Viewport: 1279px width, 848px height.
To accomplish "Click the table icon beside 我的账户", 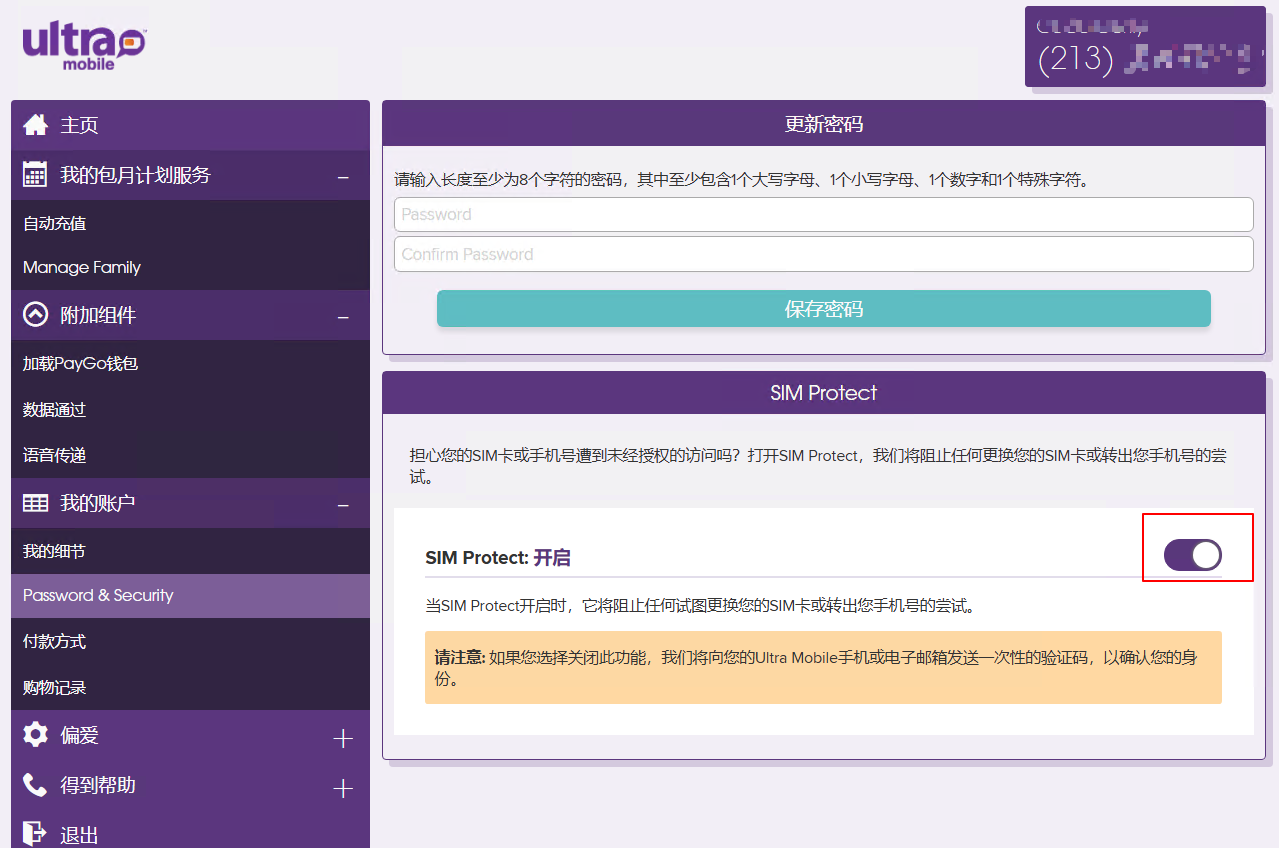I will (35, 503).
